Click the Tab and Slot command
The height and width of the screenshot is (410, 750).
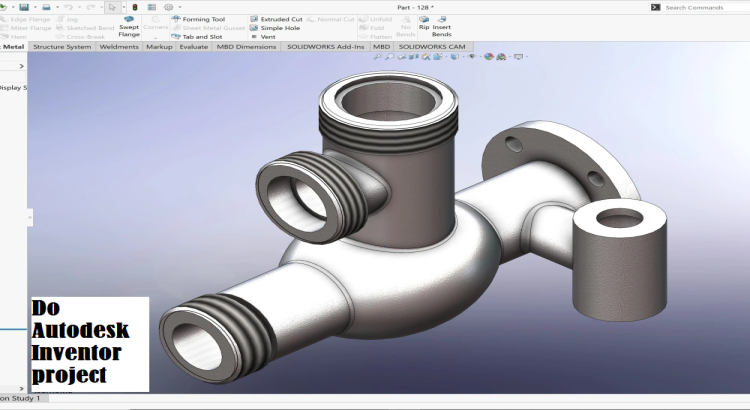pyautogui.click(x=197, y=36)
